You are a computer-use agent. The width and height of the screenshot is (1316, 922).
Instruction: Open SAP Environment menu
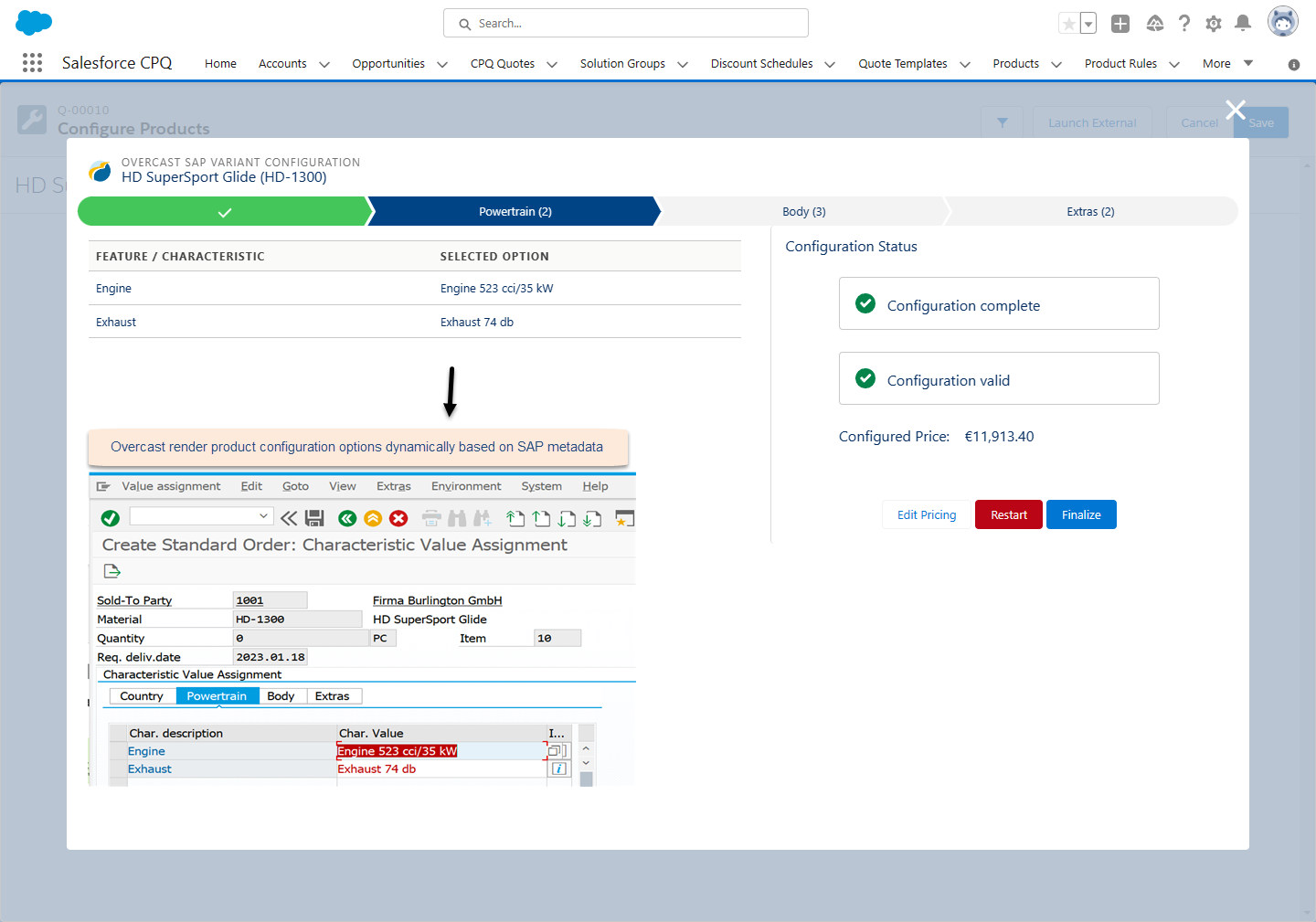466,486
